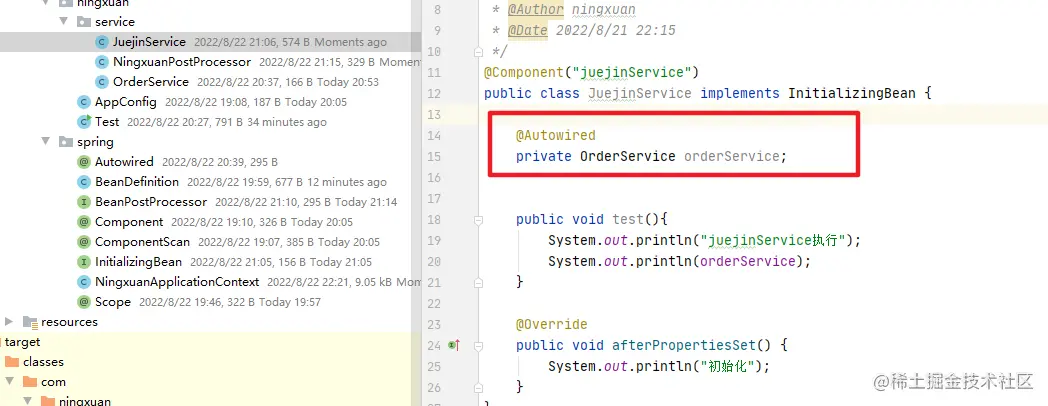Click the classes folder icon

pos(12,362)
